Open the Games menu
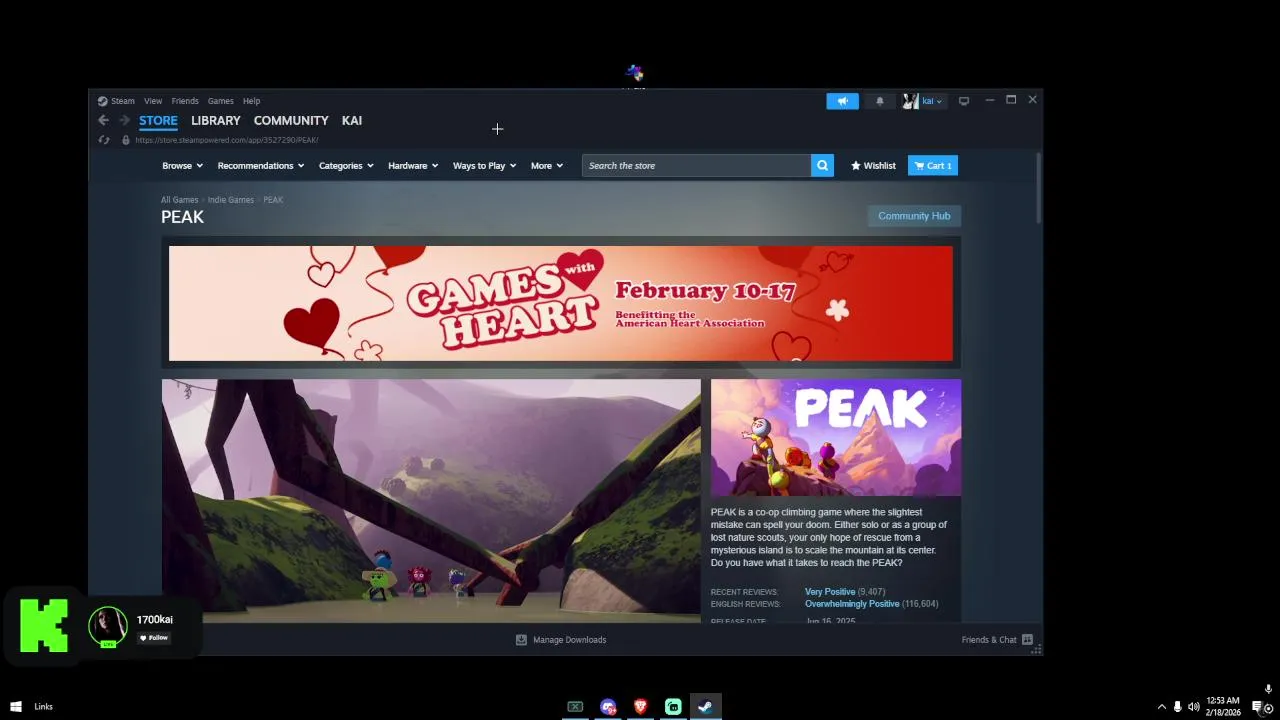The height and width of the screenshot is (720, 1280). pyautogui.click(x=221, y=101)
